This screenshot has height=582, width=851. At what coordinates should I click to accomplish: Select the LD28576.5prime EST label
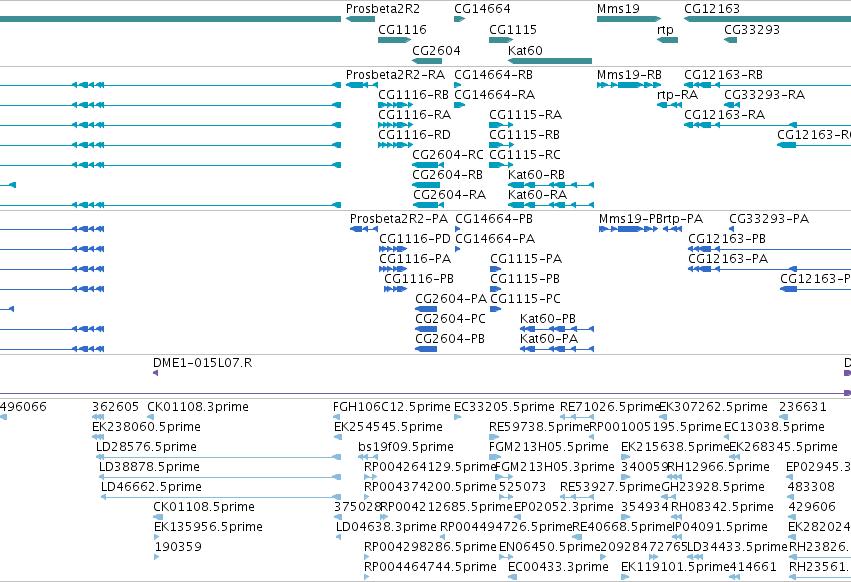146,447
